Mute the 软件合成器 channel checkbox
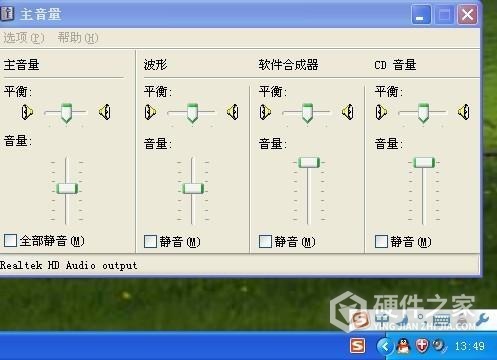Image resolution: width=497 pixels, height=360 pixels. click(x=265, y=241)
